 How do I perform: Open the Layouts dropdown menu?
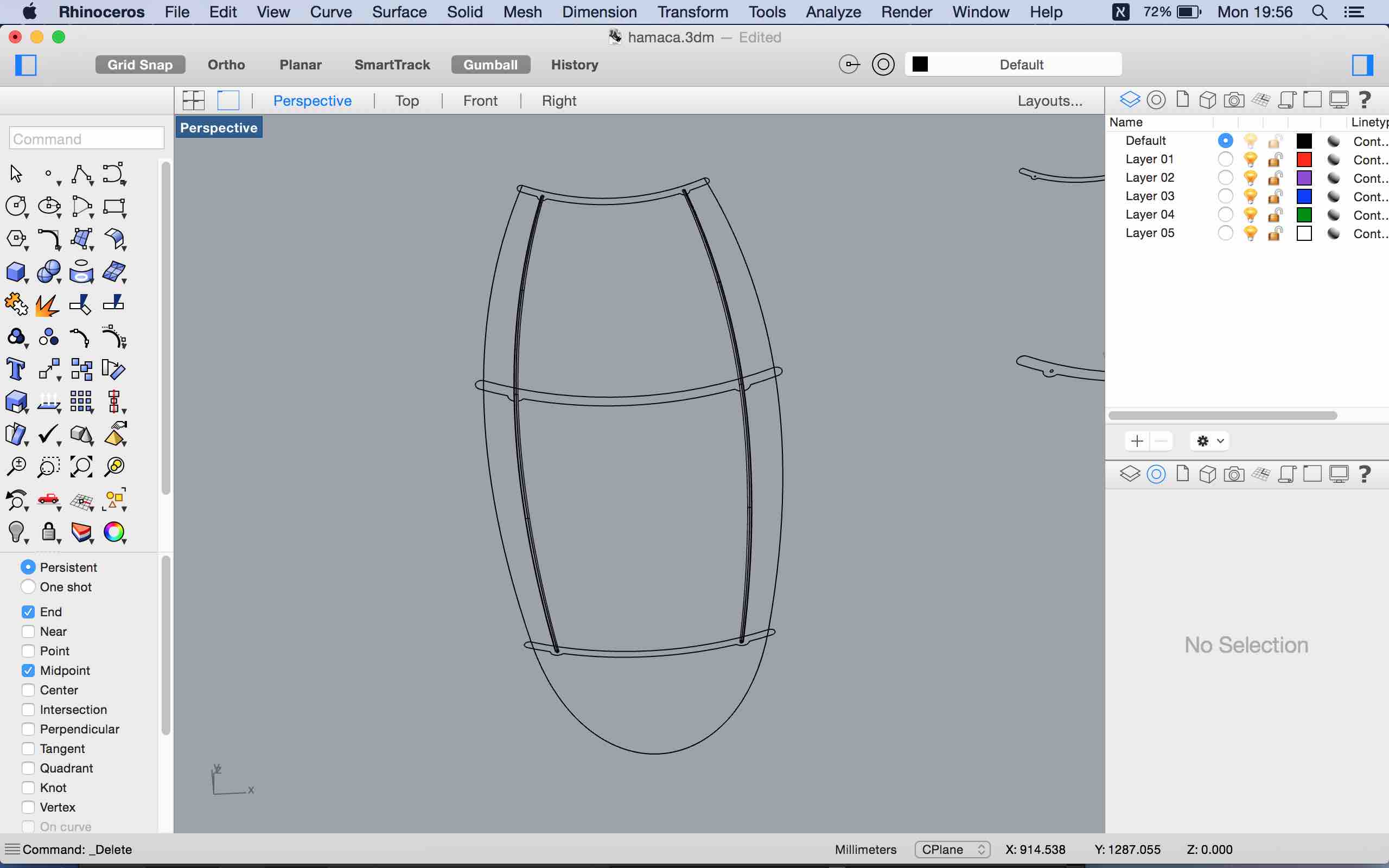pos(1049,100)
